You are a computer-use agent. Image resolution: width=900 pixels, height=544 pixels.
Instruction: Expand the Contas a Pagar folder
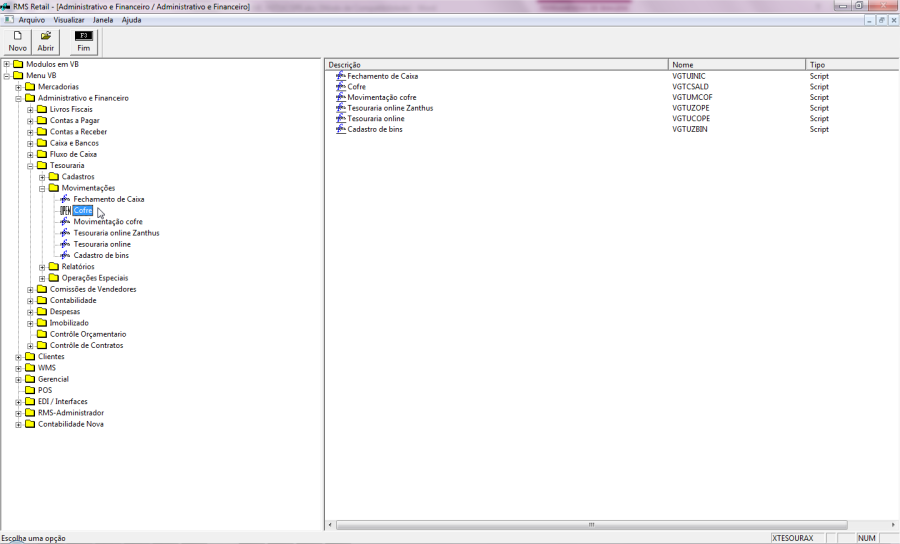[30, 121]
